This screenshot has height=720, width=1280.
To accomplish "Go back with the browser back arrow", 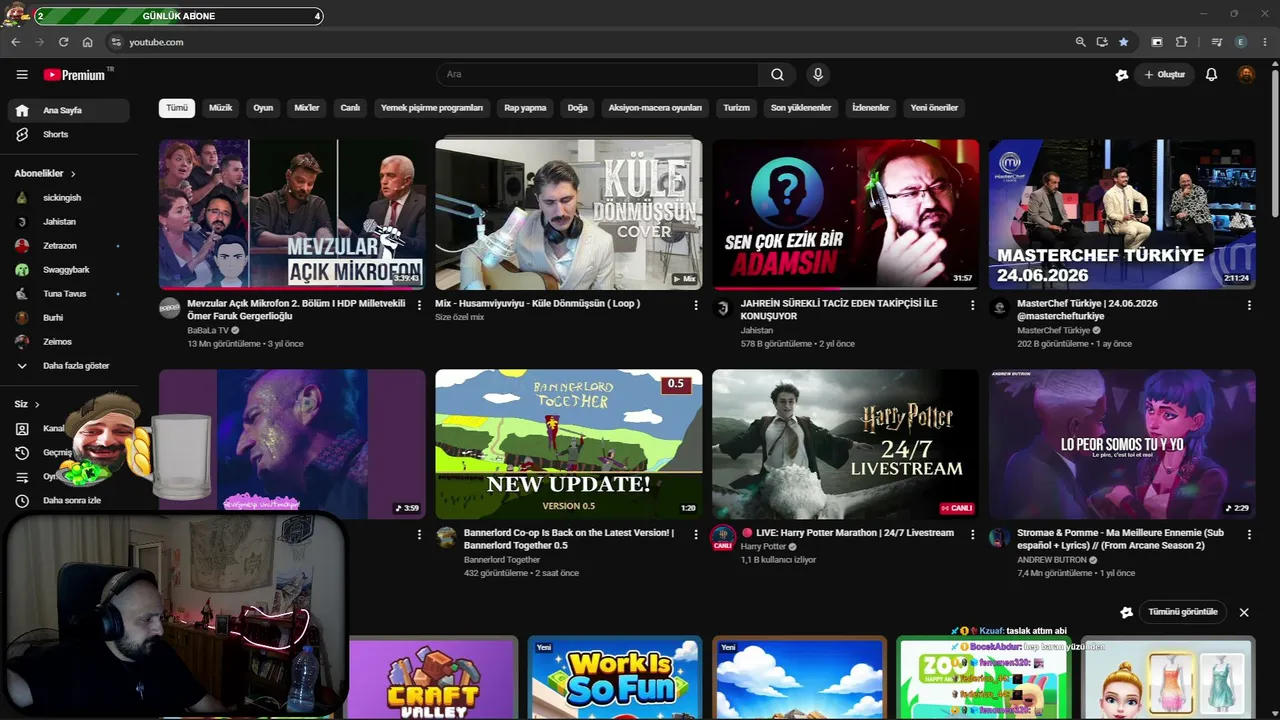I will pyautogui.click(x=15, y=42).
